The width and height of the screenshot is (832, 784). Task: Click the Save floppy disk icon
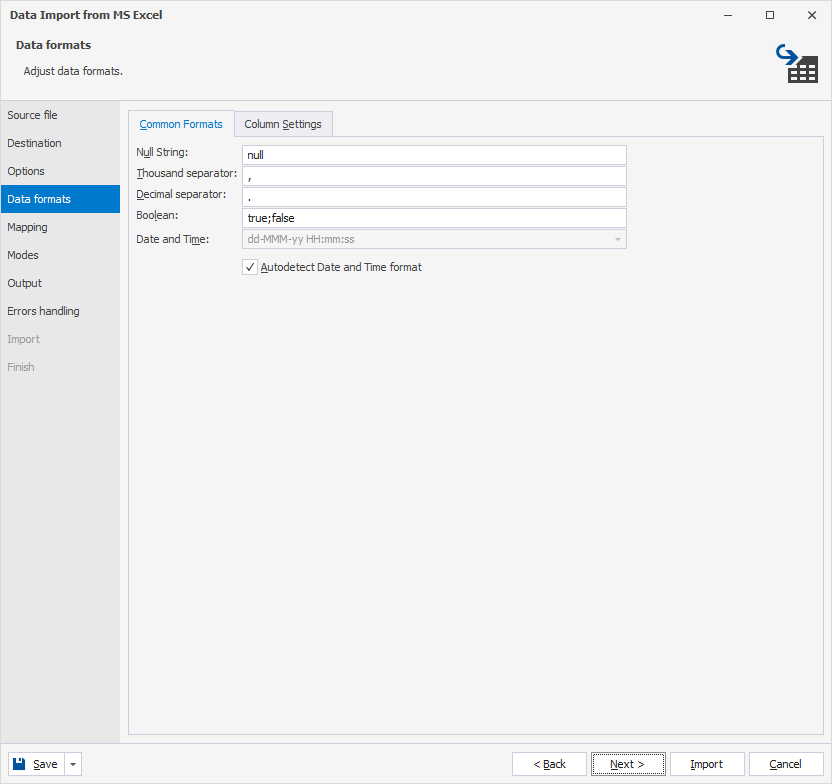(x=19, y=764)
